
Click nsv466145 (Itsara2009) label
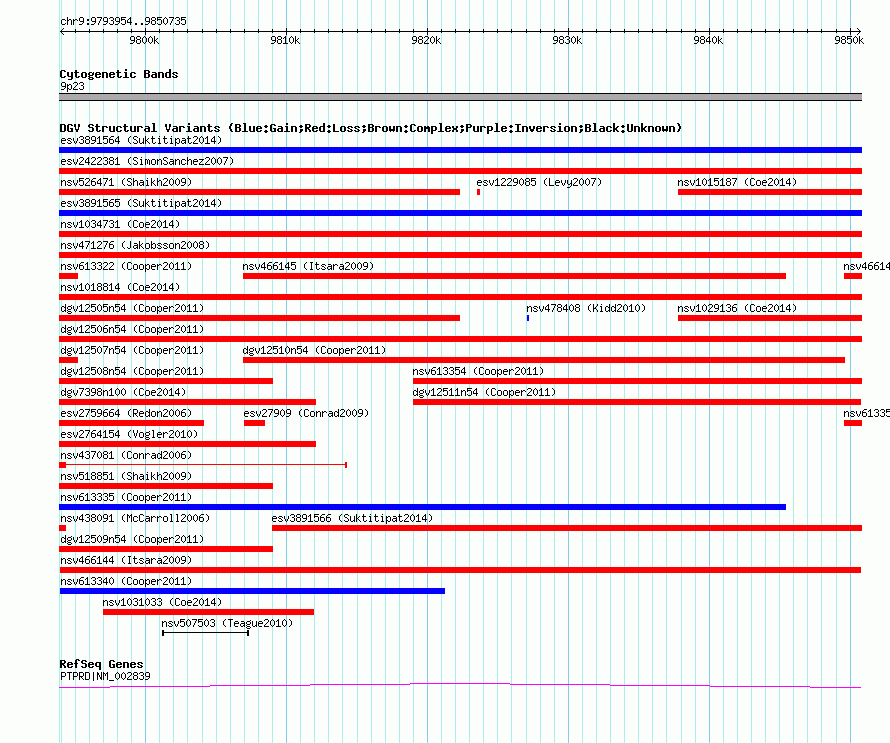pos(308,266)
